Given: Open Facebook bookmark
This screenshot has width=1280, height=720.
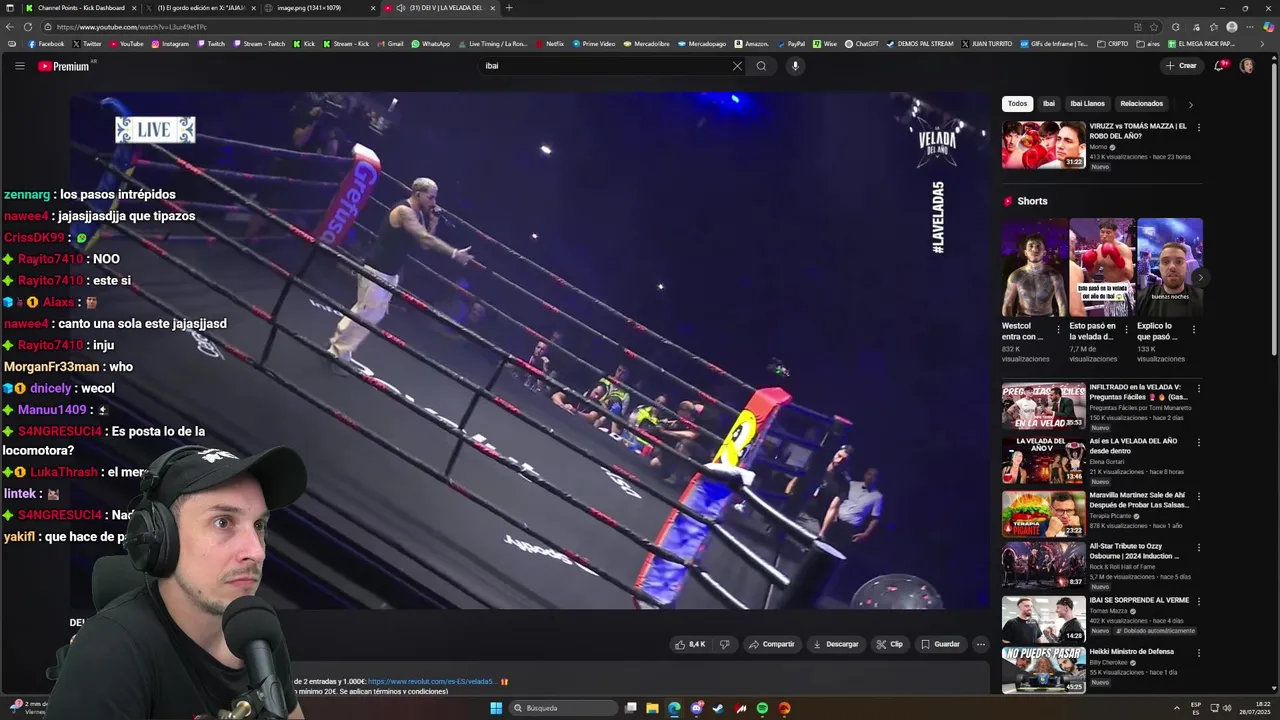Looking at the screenshot, I should 46,44.
